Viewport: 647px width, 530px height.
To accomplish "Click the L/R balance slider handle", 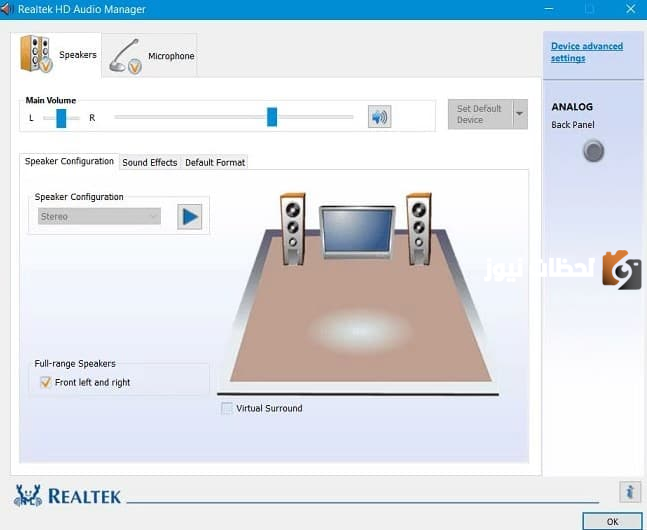I will point(61,118).
